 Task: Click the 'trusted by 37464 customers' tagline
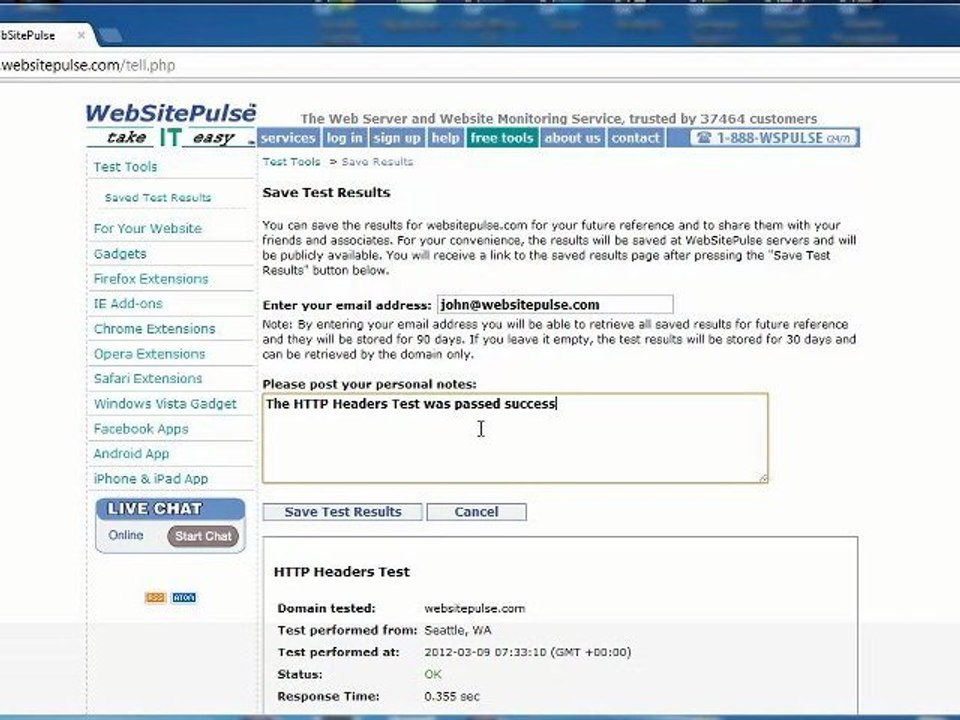coord(723,119)
